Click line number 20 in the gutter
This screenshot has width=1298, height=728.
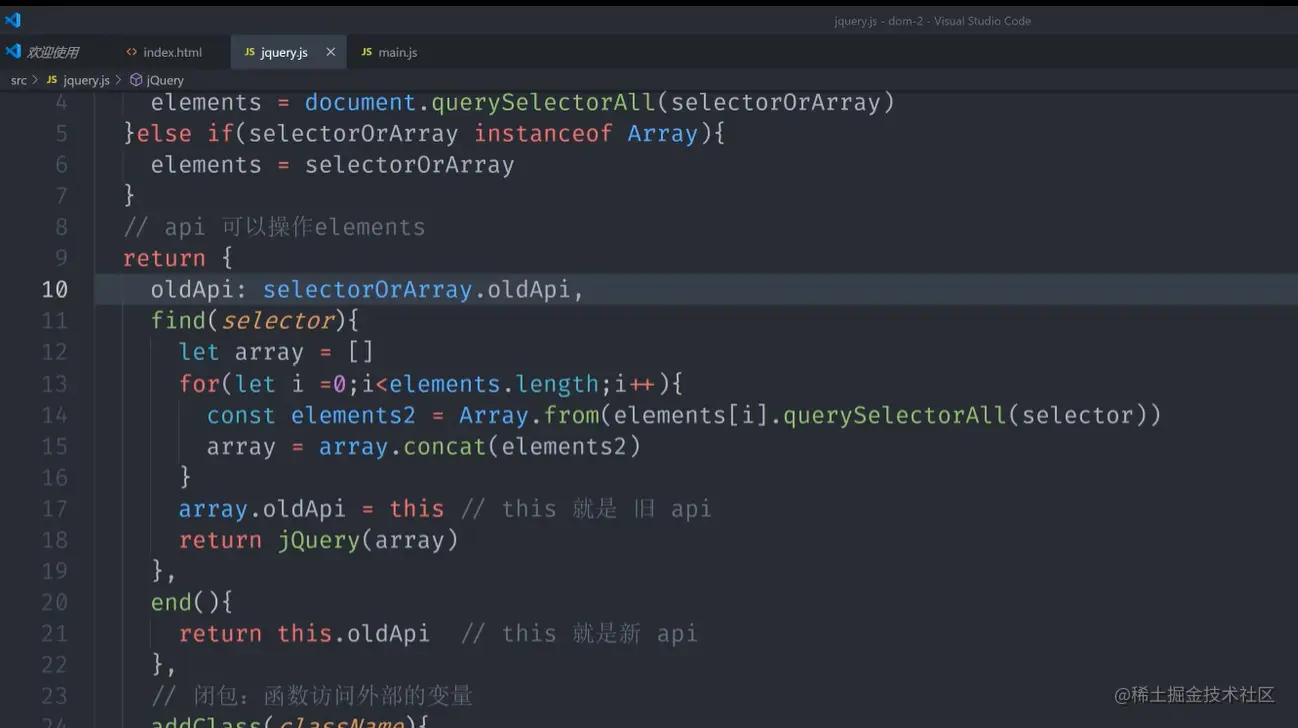click(55, 602)
